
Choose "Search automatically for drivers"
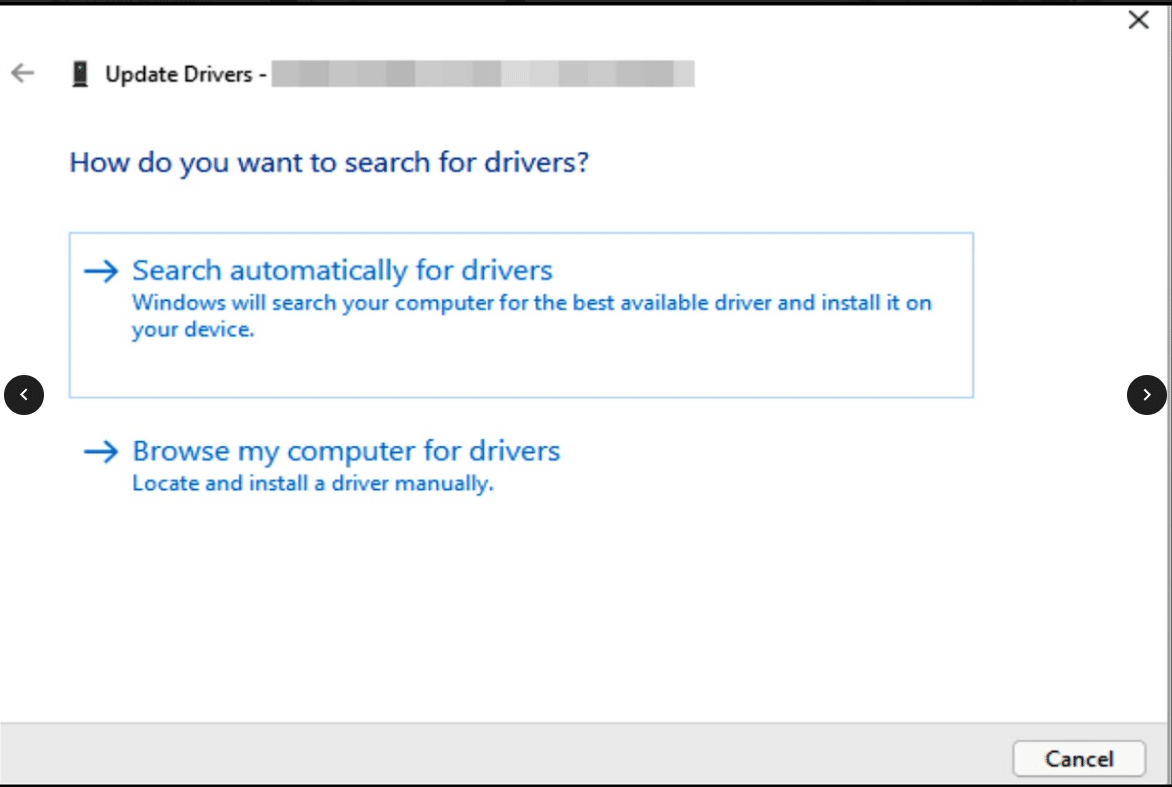coord(342,271)
